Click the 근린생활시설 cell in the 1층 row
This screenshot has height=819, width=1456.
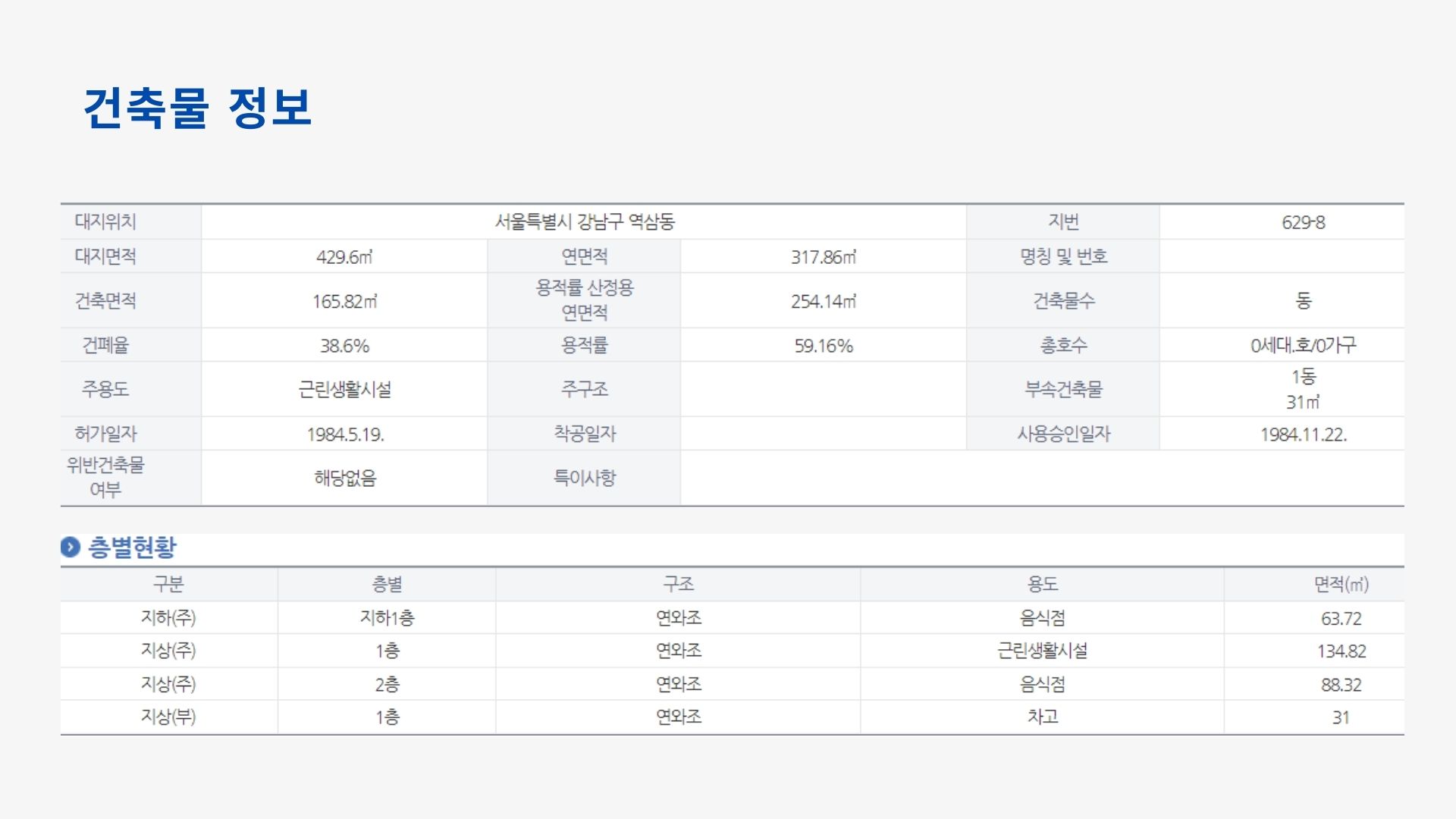tap(1042, 651)
